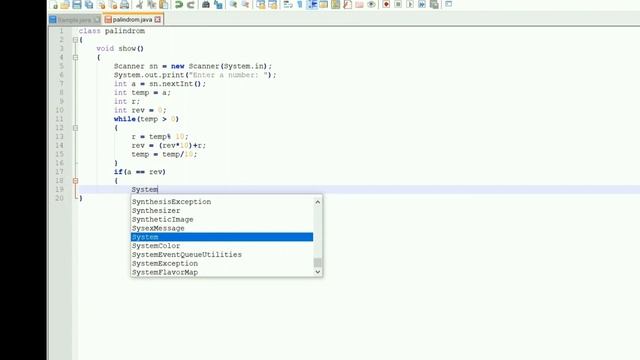Click the 'Enter a number' print statement
The height and width of the screenshot is (360, 640).
[x=195, y=75]
